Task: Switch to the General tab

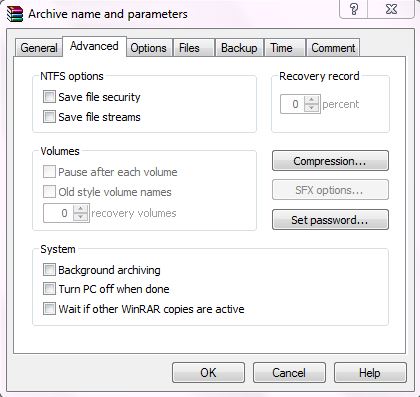Action: pyautogui.click(x=39, y=48)
